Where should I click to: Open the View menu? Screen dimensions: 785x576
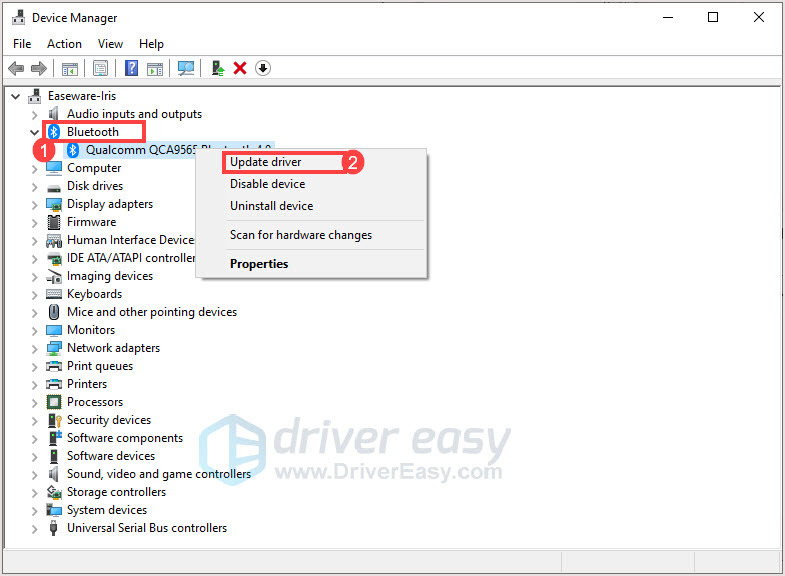point(110,44)
